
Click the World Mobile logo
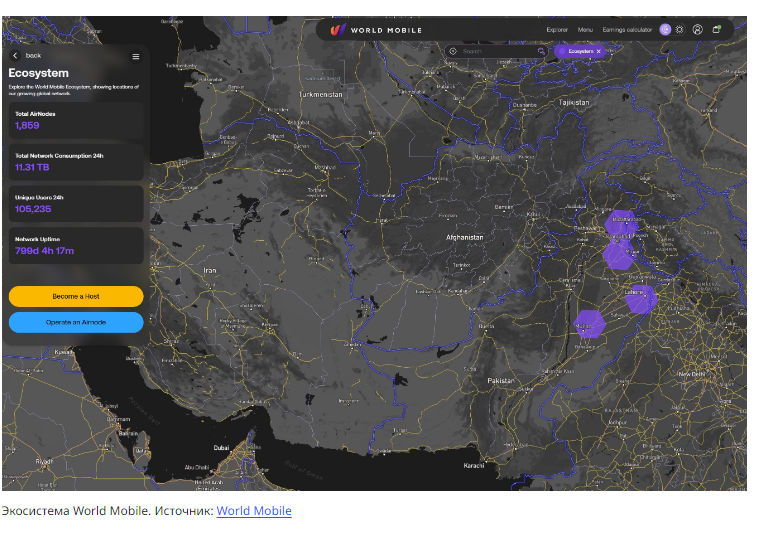tap(376, 30)
